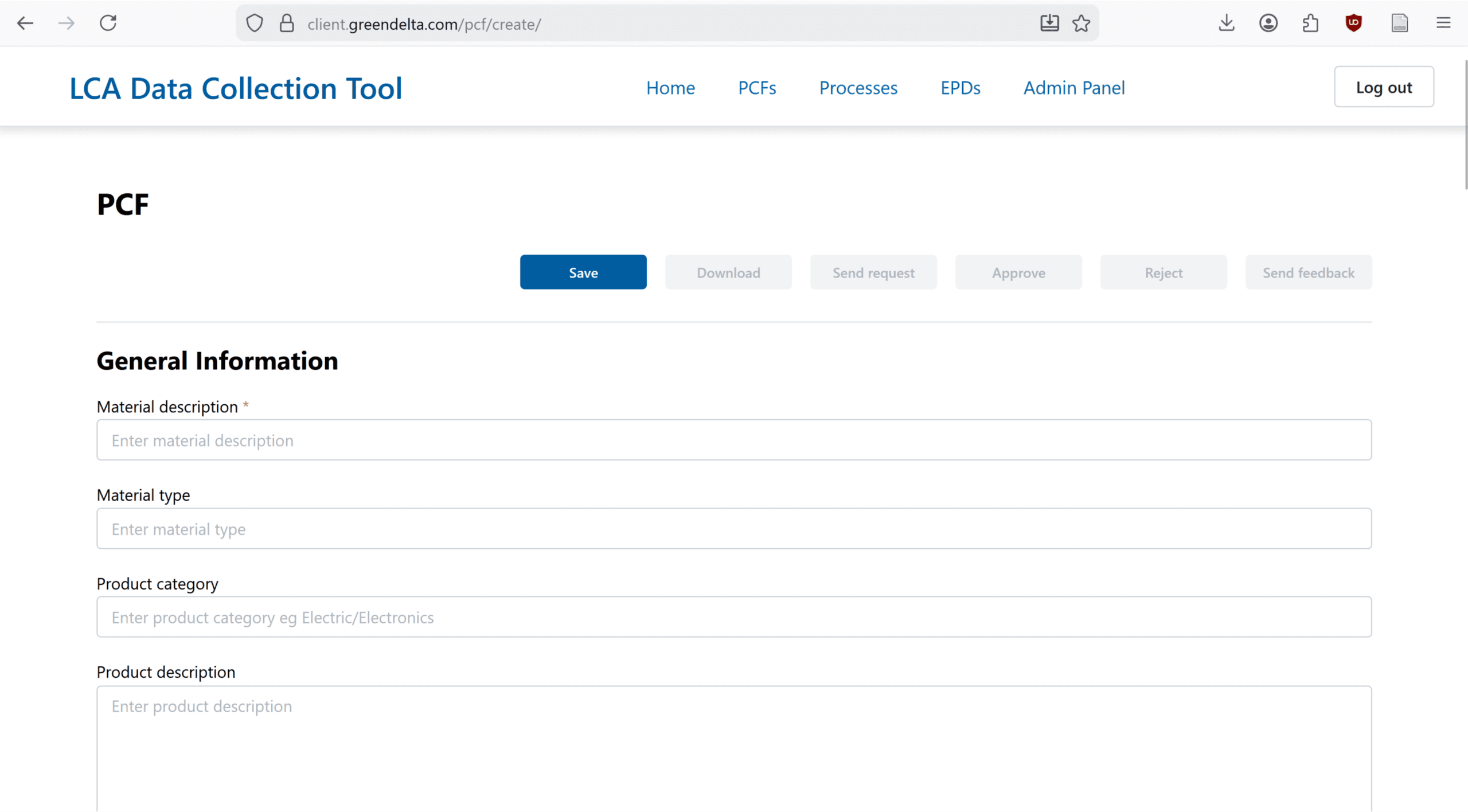This screenshot has width=1468, height=812.
Task: Focus the Material description field
Action: [733, 440]
